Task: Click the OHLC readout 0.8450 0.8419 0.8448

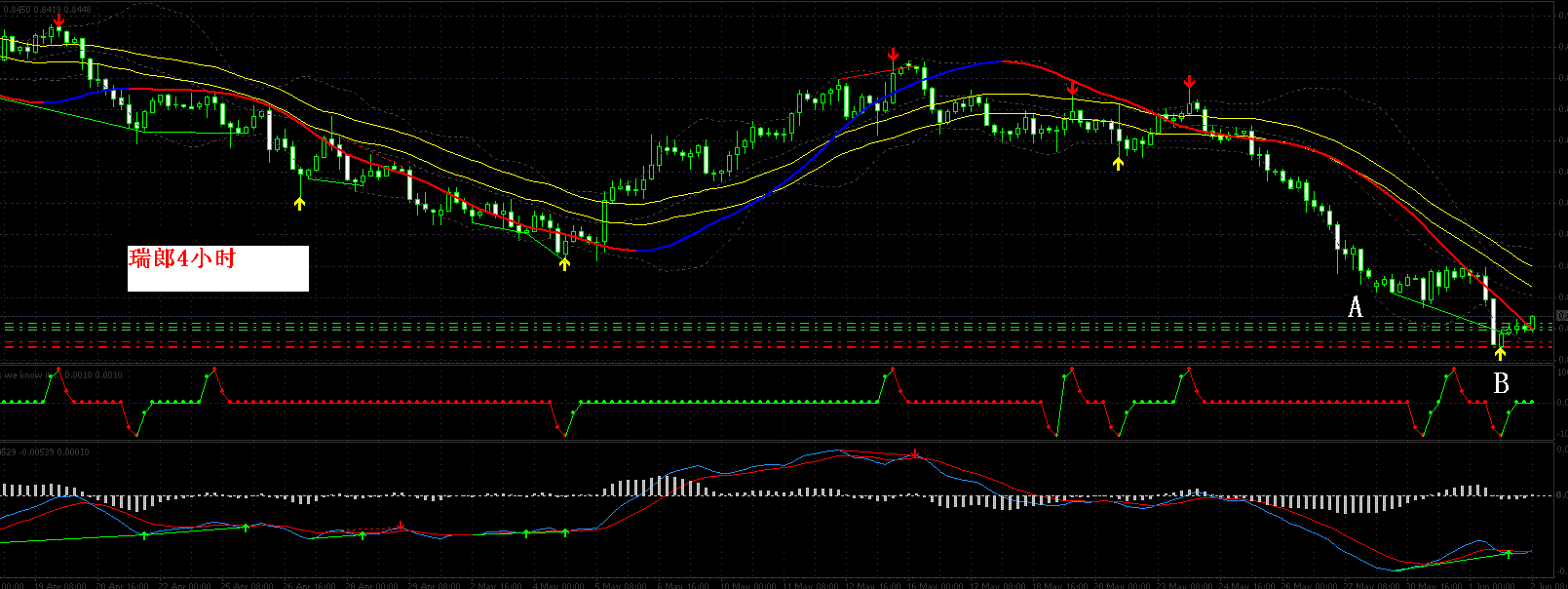Action: tap(47, 10)
